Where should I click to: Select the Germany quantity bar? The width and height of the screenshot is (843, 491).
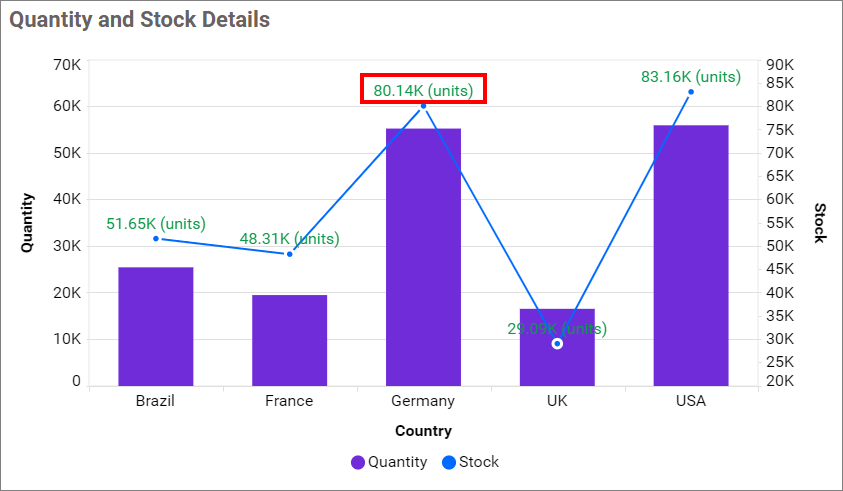pyautogui.click(x=423, y=257)
